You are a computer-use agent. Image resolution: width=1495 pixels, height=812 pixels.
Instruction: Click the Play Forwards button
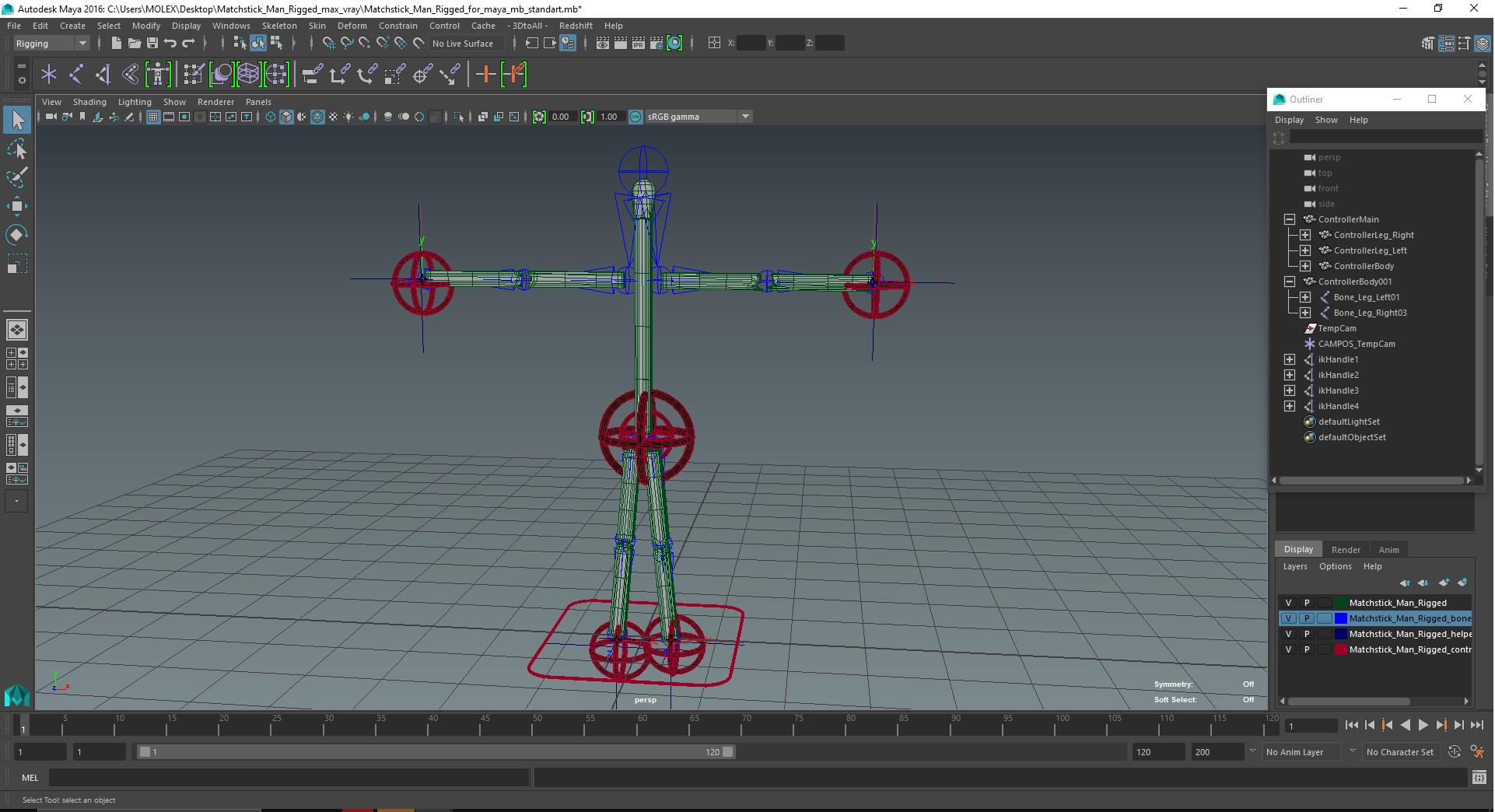1423,725
